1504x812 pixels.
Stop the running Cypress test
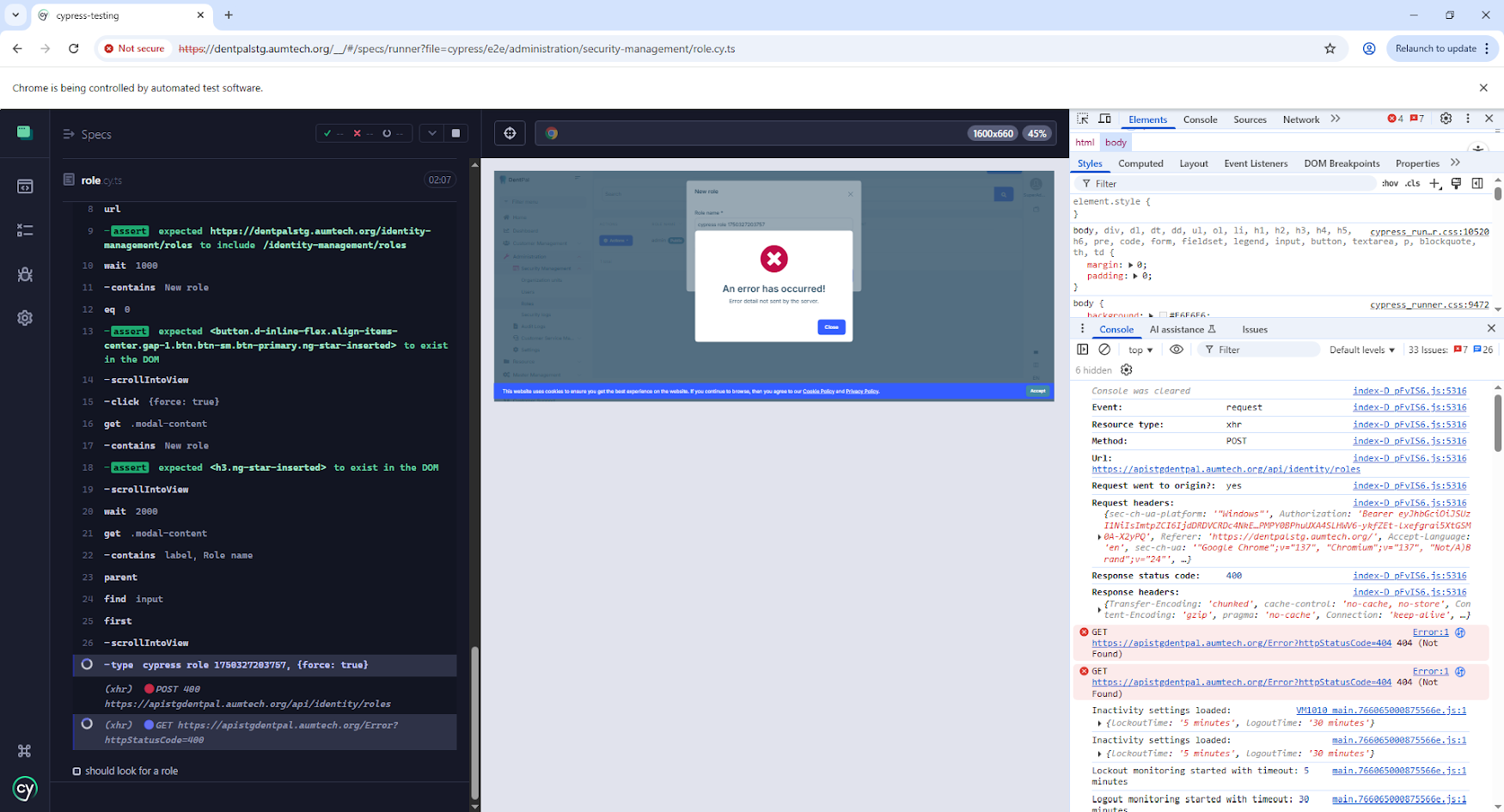(456, 133)
